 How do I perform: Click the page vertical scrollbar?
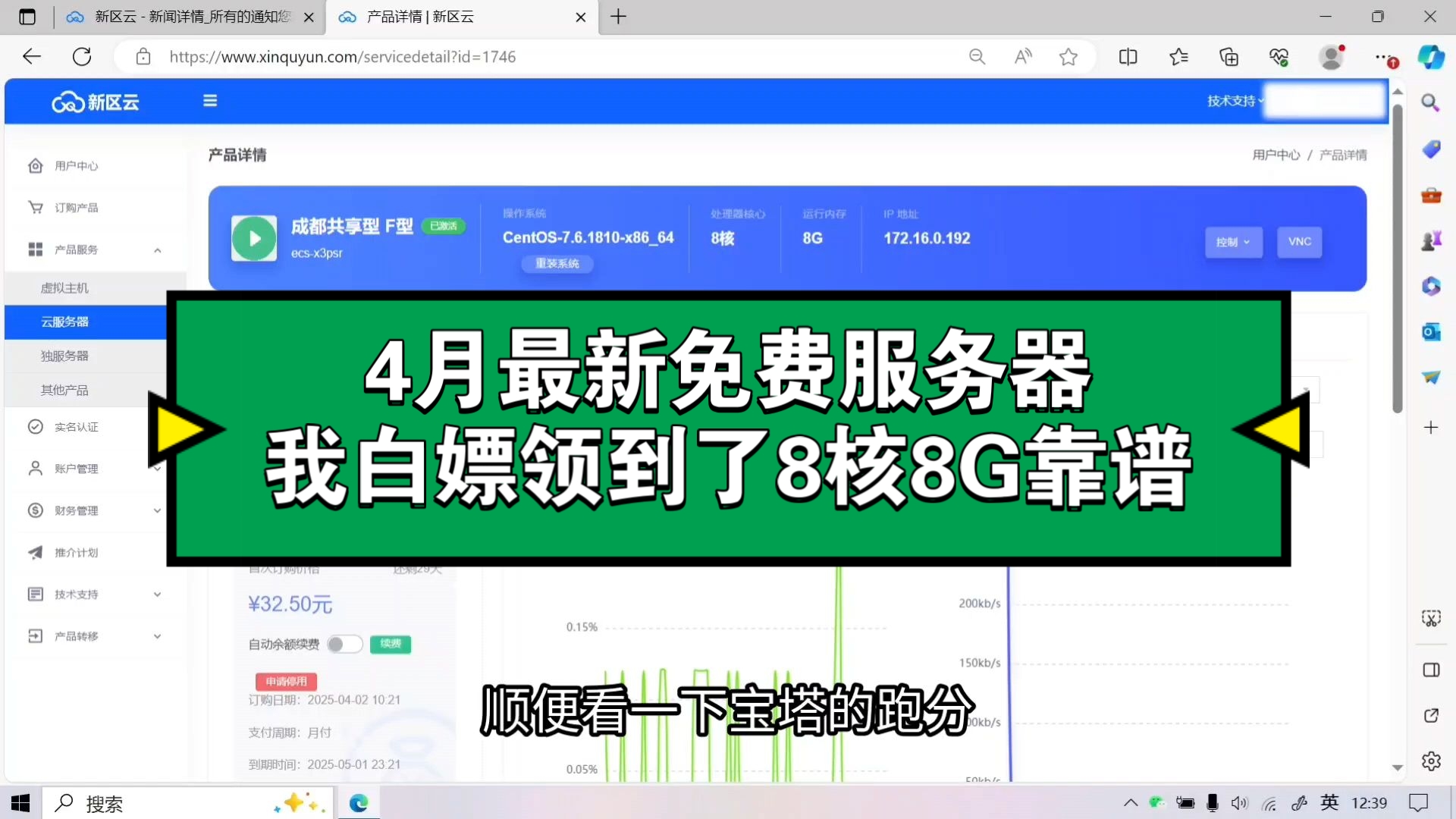(1398, 258)
